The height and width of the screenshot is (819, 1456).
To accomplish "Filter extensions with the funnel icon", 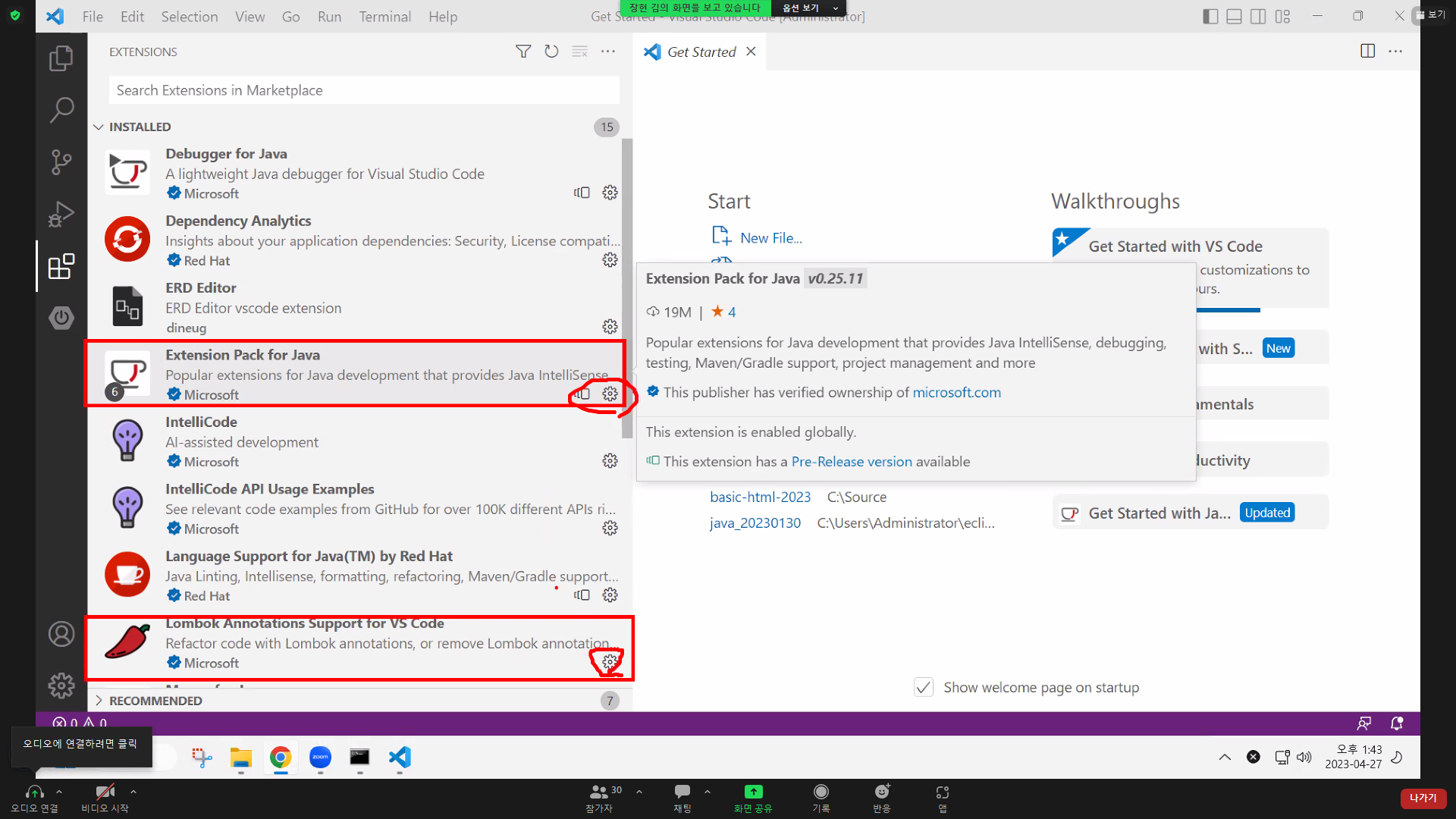I will click(523, 52).
